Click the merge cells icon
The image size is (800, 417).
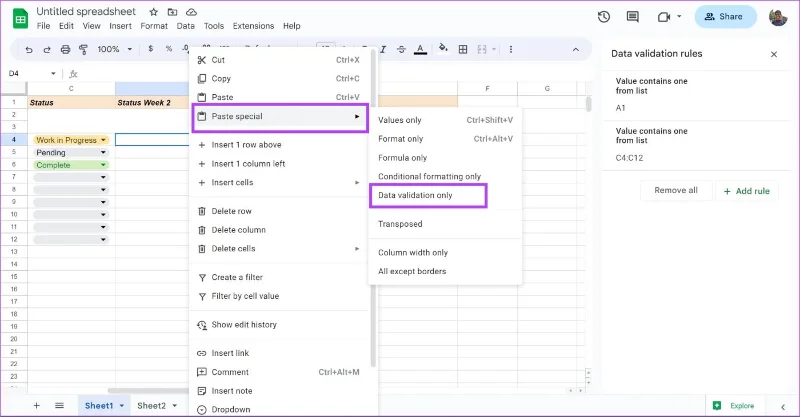pos(482,50)
